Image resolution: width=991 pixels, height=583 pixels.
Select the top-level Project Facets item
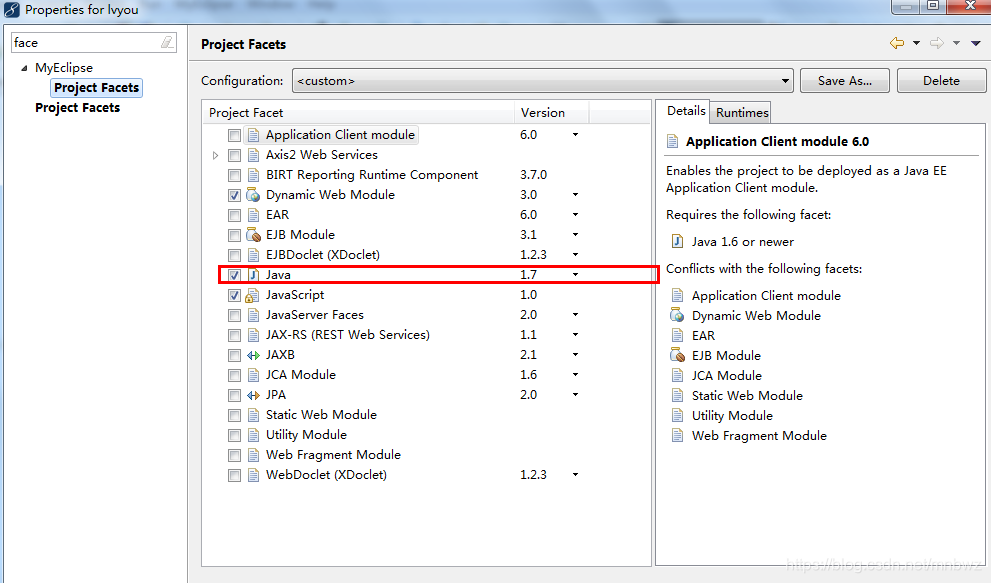pos(78,107)
